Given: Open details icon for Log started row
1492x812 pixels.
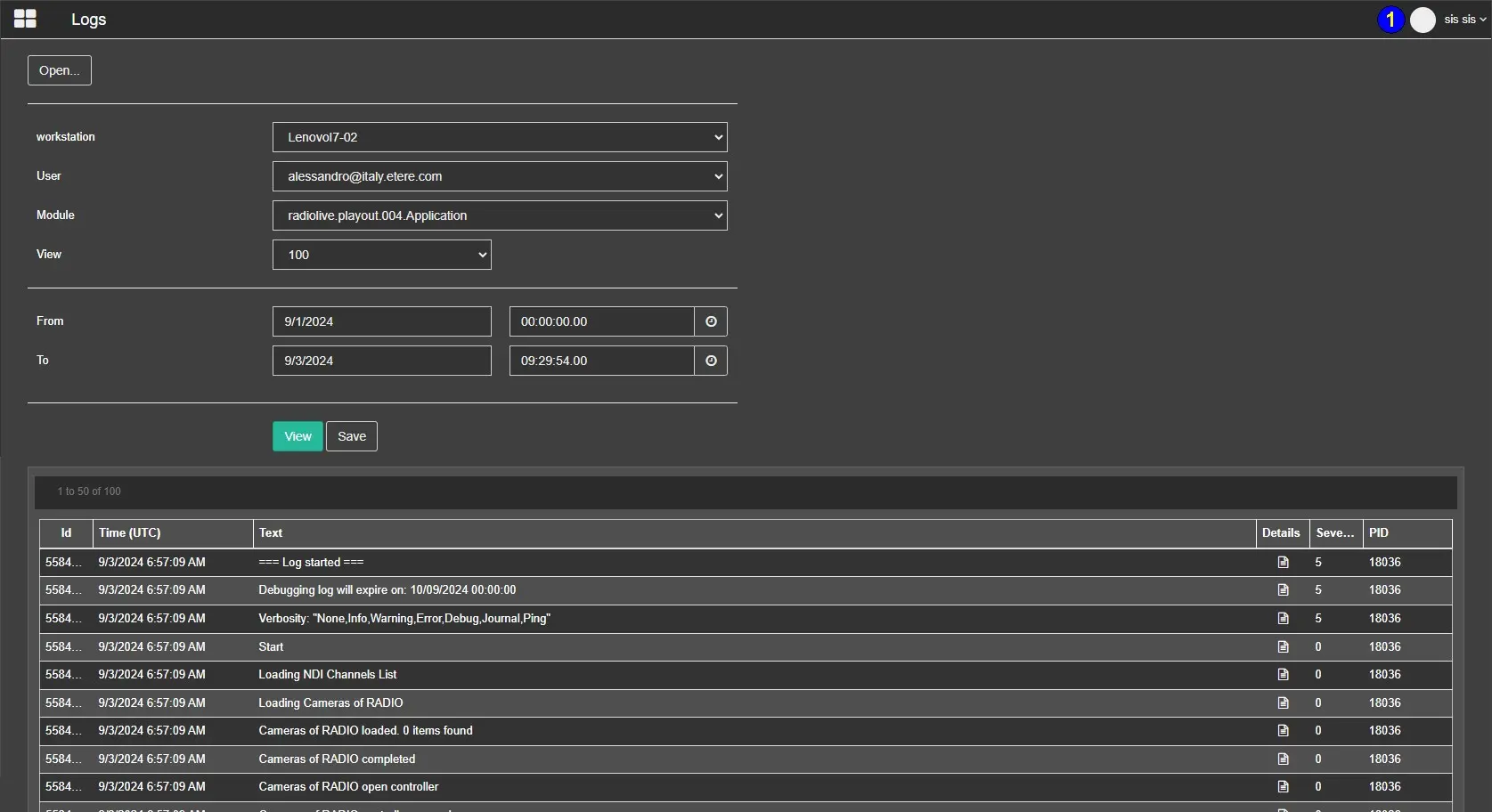Looking at the screenshot, I should (x=1283, y=563).
